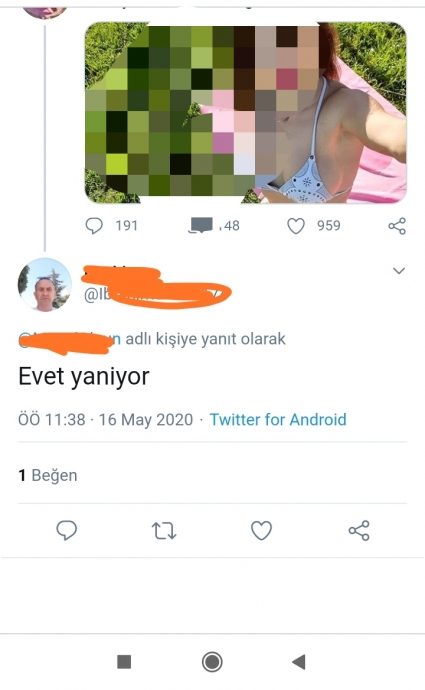
Task: Like the 'Evet yaniyor' tweet
Action: coord(261,530)
